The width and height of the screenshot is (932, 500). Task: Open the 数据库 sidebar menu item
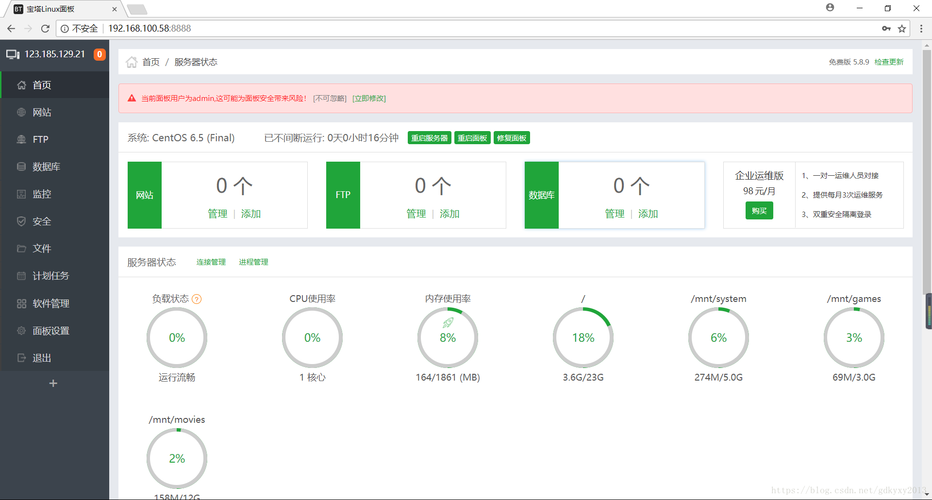coord(46,167)
